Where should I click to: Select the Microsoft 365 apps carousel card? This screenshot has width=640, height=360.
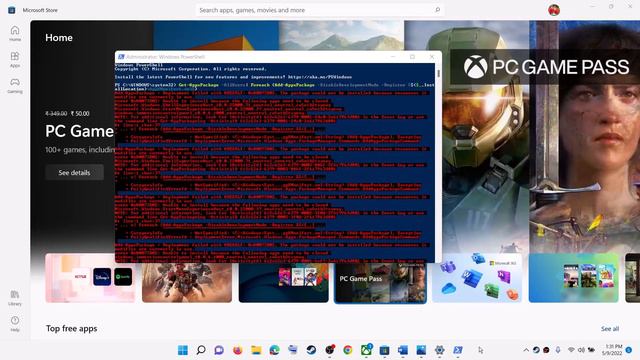pyautogui.click(x=477, y=278)
